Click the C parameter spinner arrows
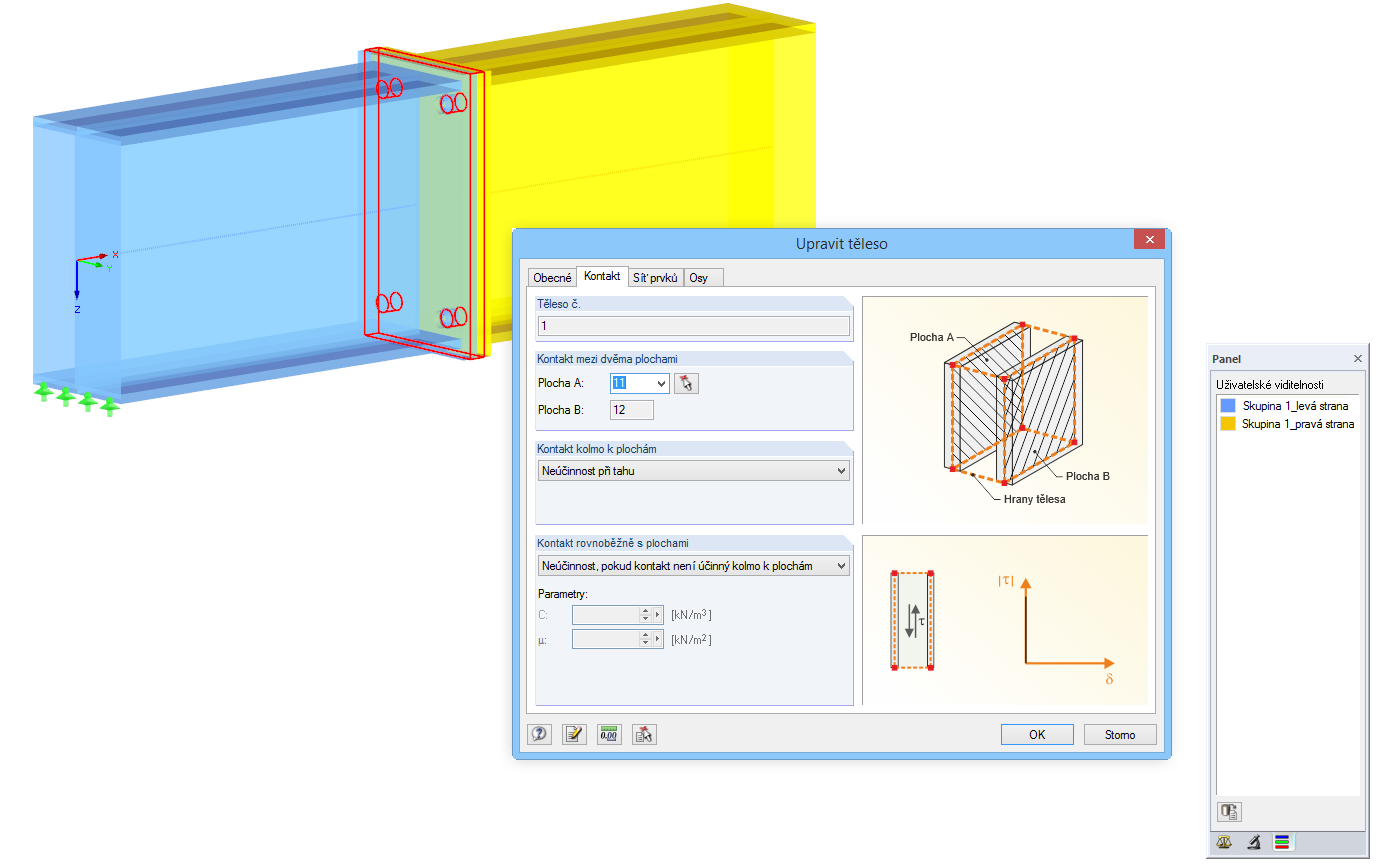 (x=645, y=614)
